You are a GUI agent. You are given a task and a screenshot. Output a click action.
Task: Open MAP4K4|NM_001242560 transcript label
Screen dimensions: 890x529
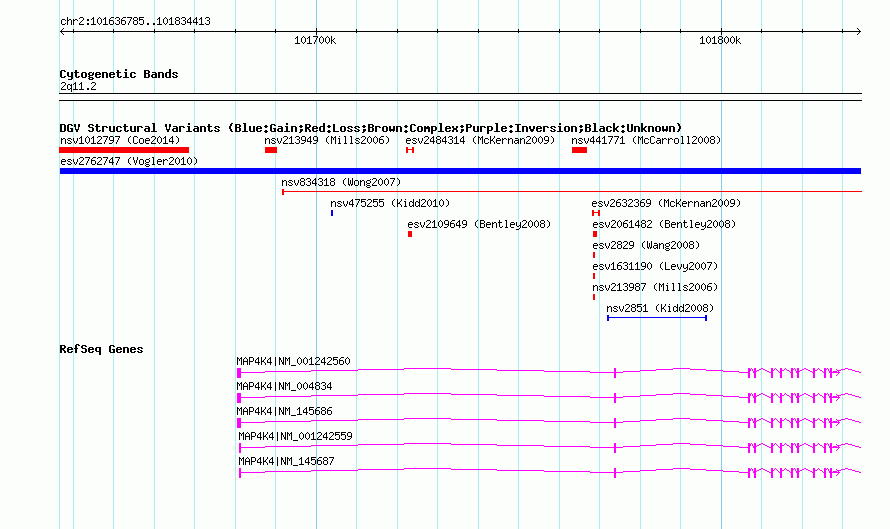pos(293,361)
